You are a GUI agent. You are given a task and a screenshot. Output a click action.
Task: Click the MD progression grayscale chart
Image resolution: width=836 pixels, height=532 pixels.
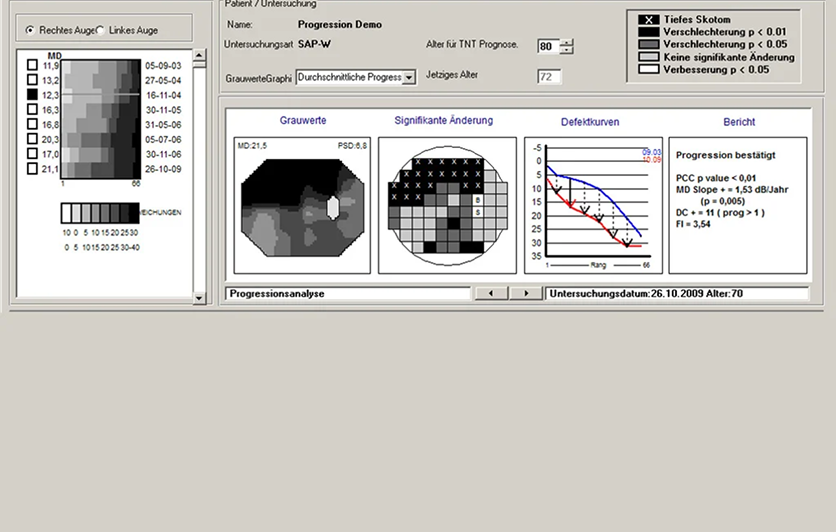pyautogui.click(x=101, y=119)
